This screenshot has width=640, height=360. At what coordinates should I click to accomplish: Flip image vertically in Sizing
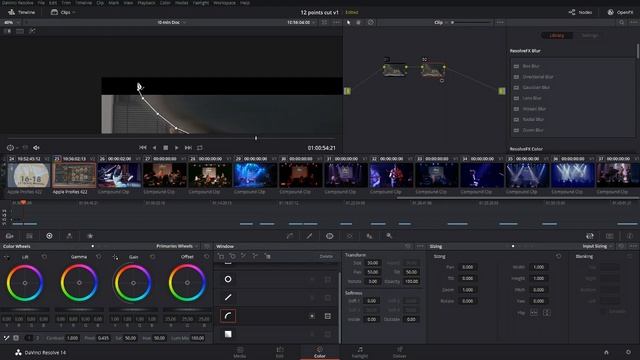[547, 313]
